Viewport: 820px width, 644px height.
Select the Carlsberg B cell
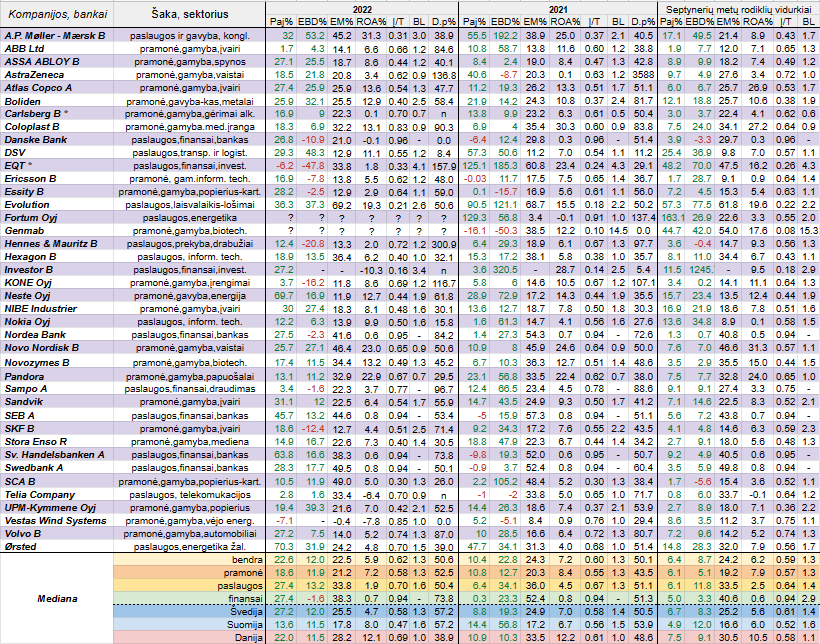(x=57, y=114)
